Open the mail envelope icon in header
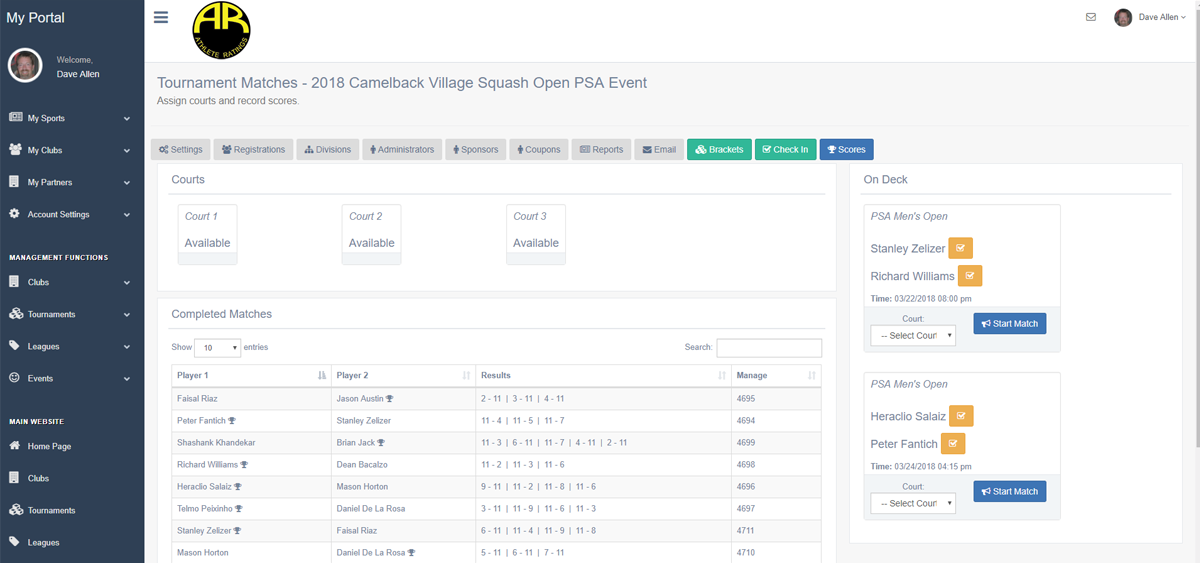The width and height of the screenshot is (1200, 563). [x=1091, y=17]
